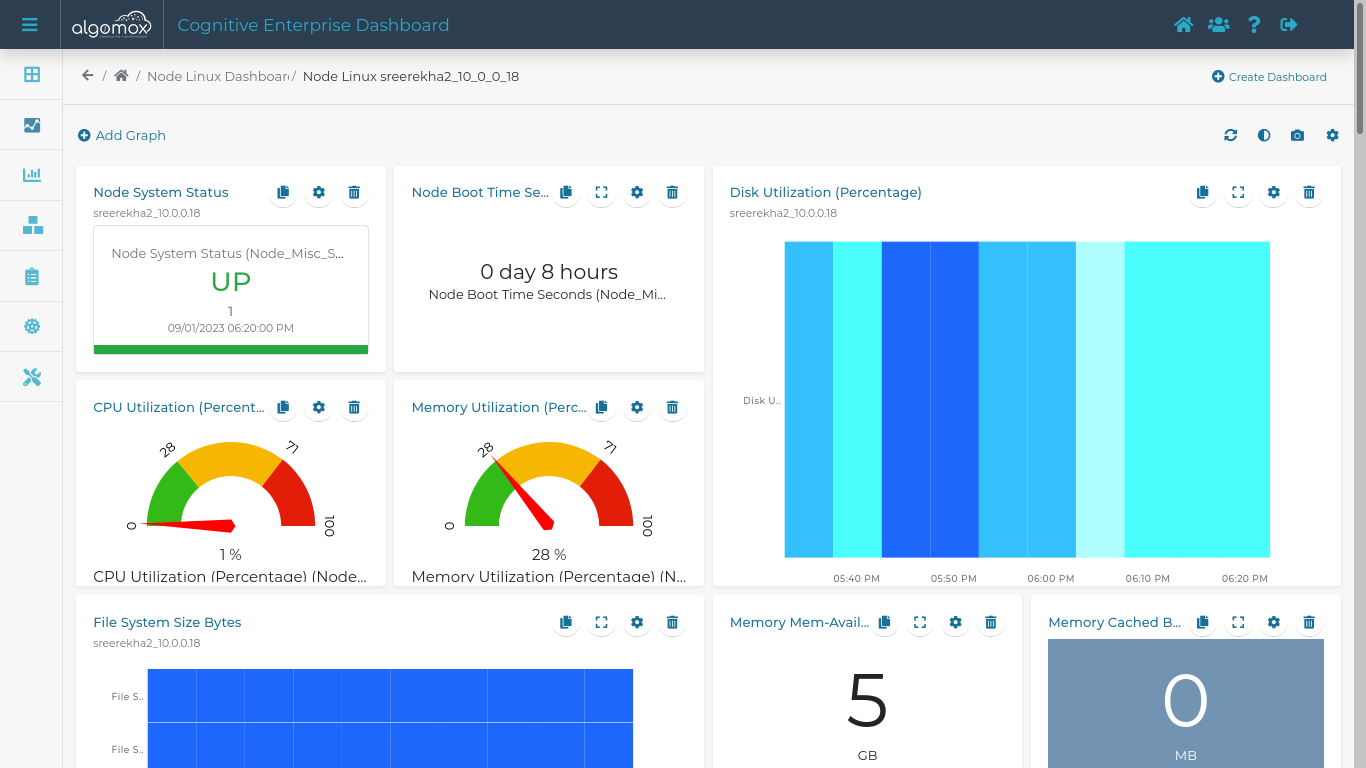Open the tools wrench sidebar item
This screenshot has height=768, width=1366.
click(32, 377)
